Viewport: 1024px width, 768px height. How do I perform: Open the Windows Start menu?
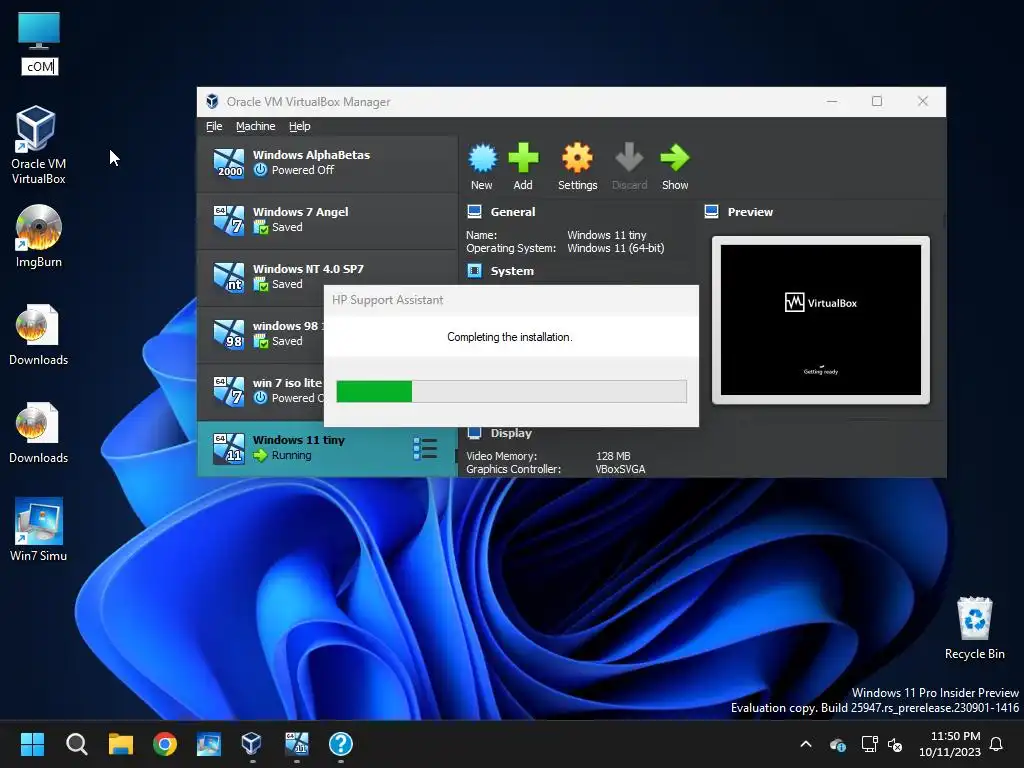[32, 744]
